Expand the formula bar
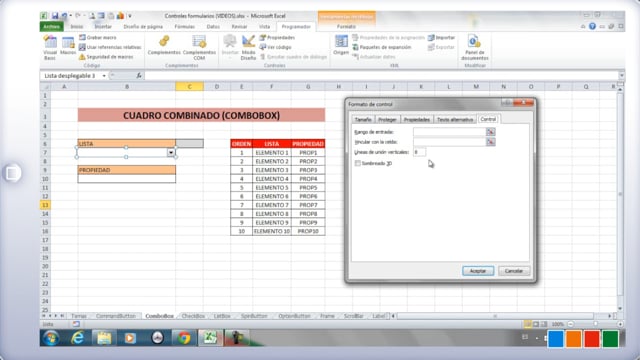The image size is (640, 360). pos(621,76)
